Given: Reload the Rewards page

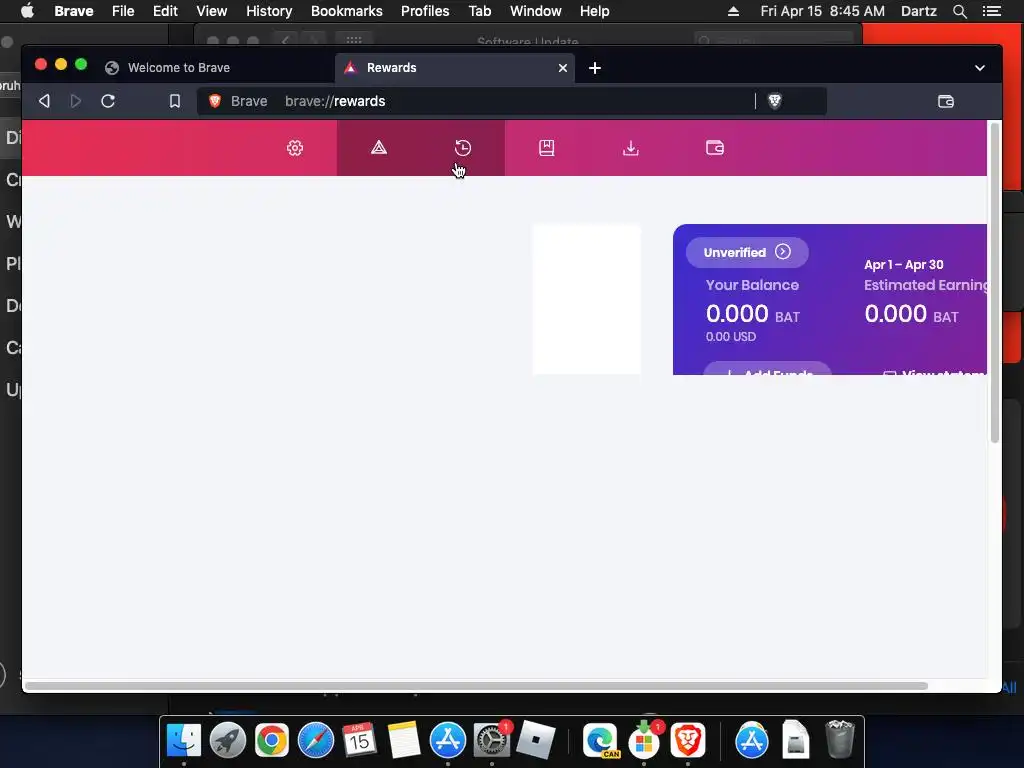Looking at the screenshot, I should pyautogui.click(x=108, y=101).
